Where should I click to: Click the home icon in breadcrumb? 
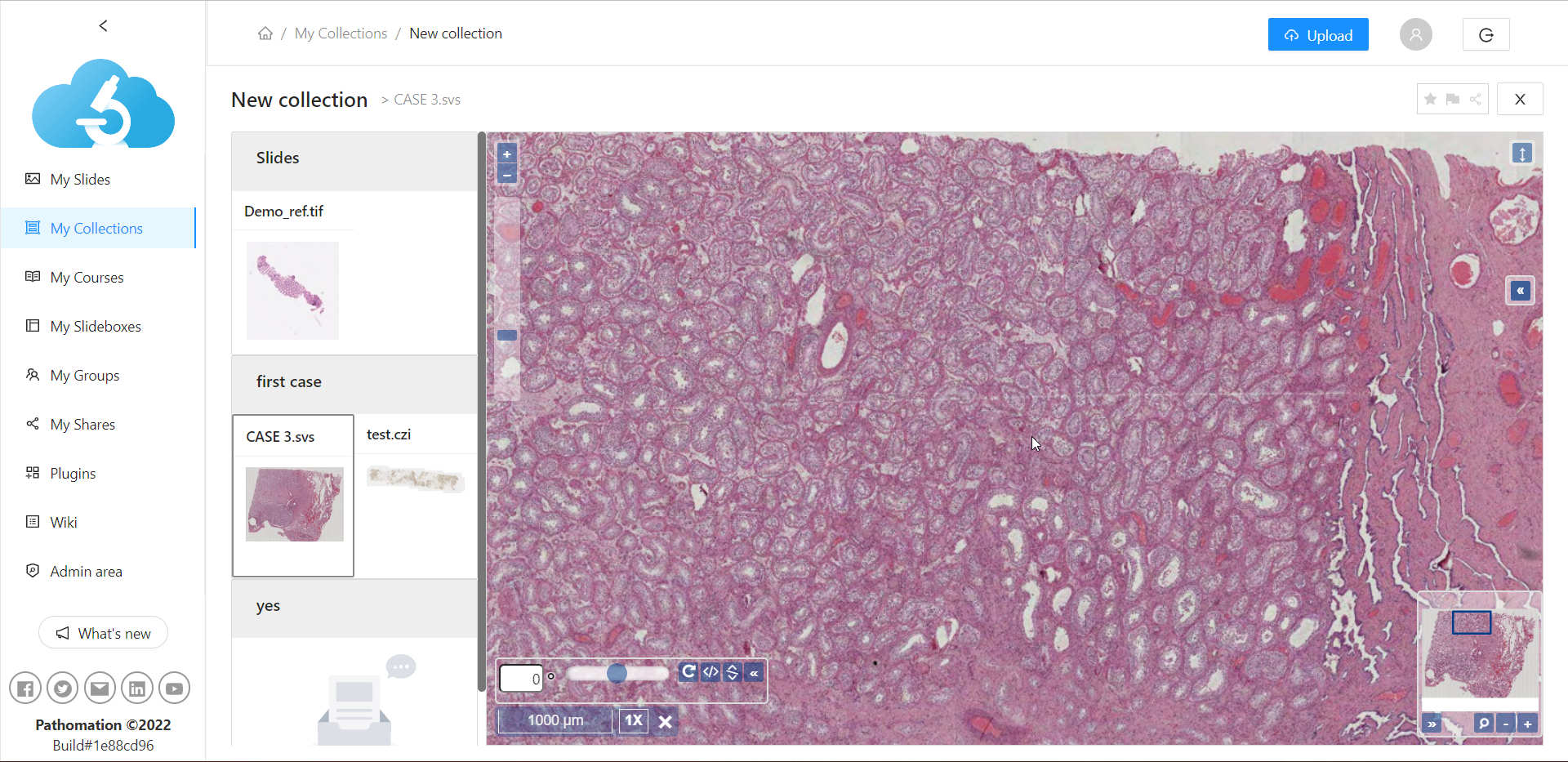265,33
